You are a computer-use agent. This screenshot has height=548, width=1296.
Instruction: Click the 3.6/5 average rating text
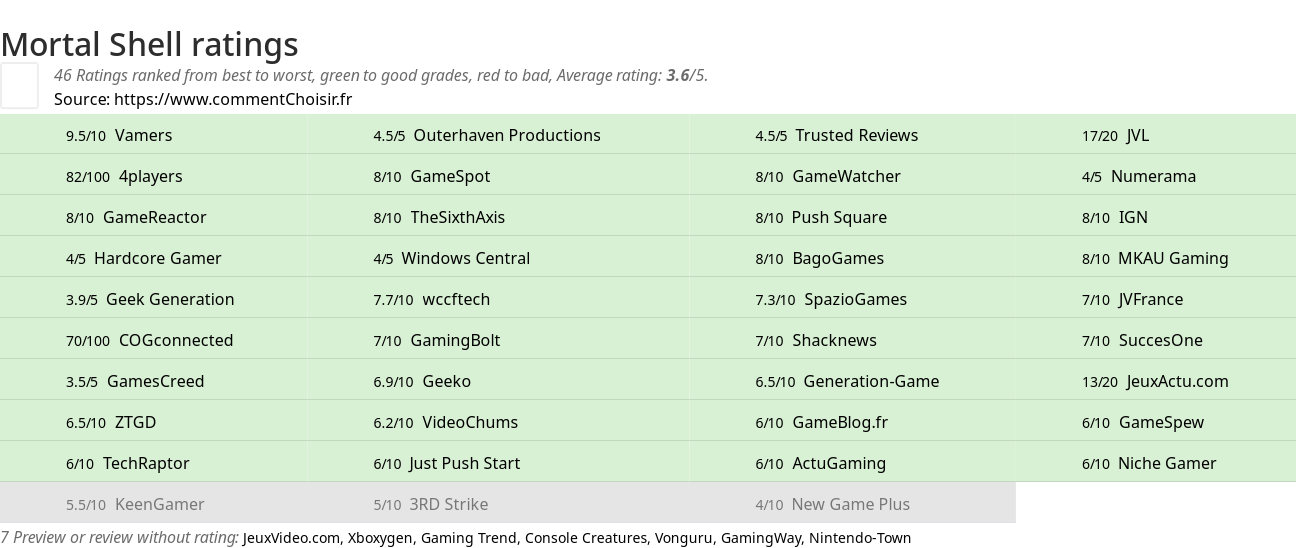pyautogui.click(x=687, y=75)
